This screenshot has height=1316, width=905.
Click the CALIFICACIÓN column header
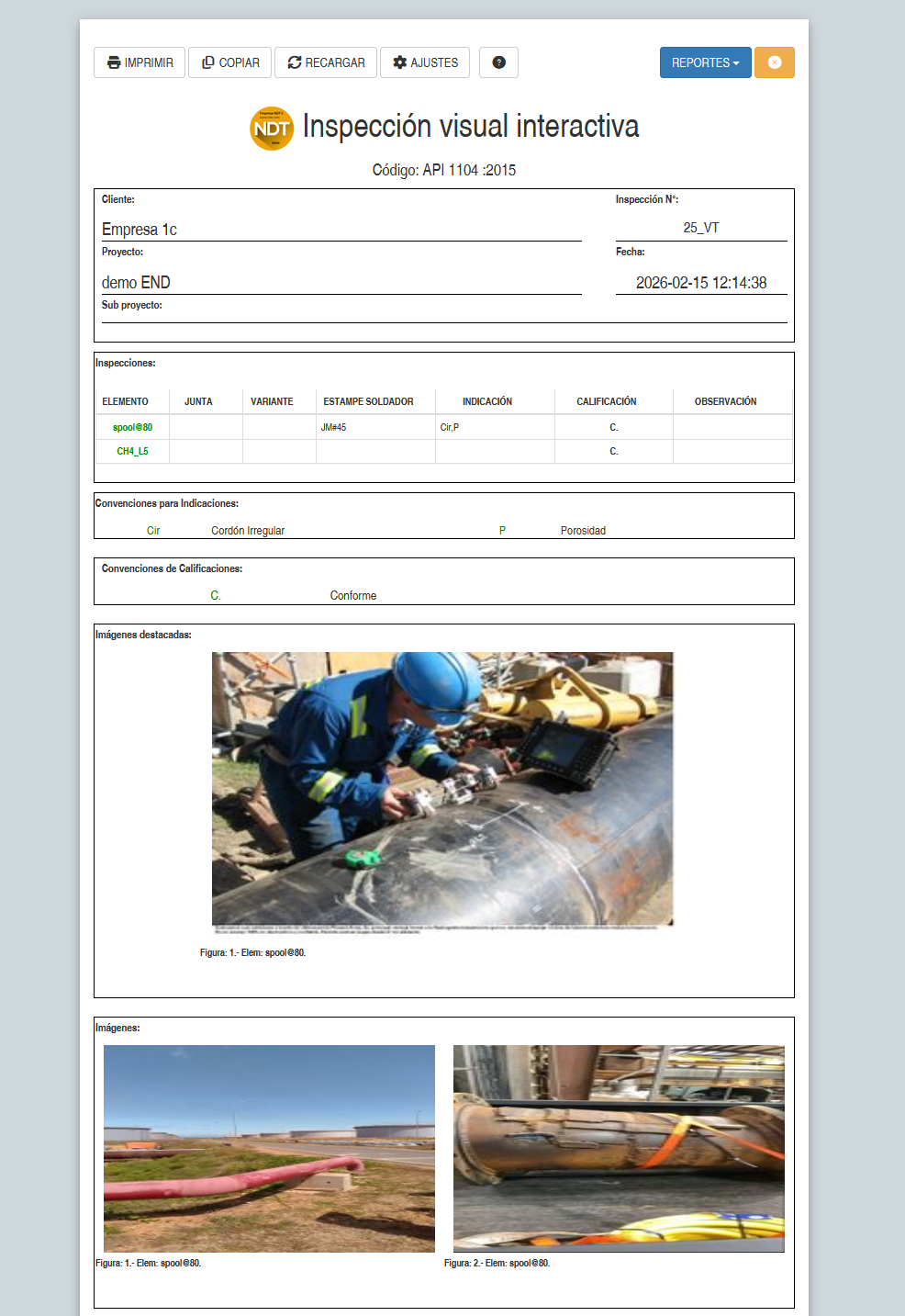(x=607, y=401)
